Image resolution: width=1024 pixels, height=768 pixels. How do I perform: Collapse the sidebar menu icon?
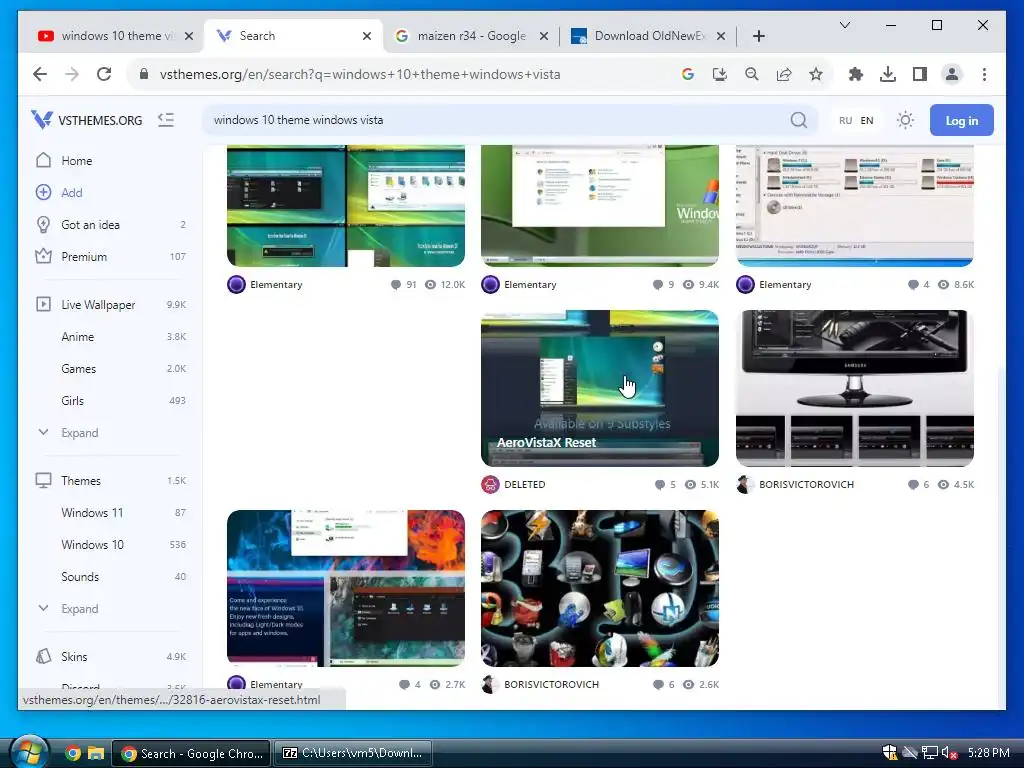pos(166,120)
